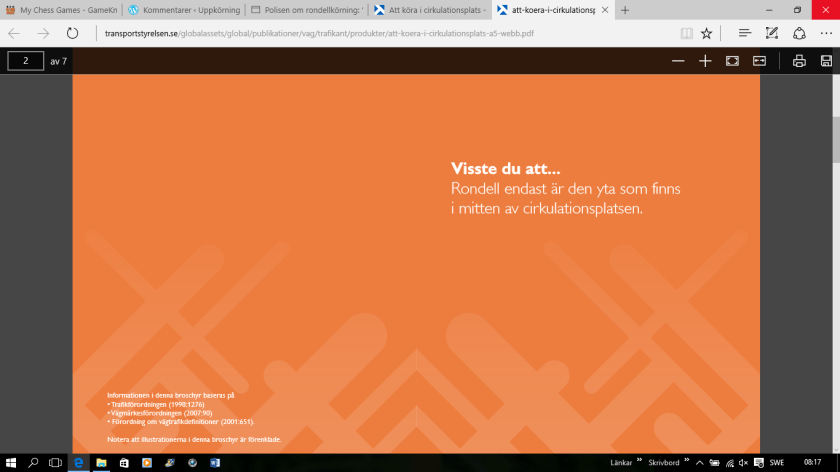Print the PDF document

[799, 61]
